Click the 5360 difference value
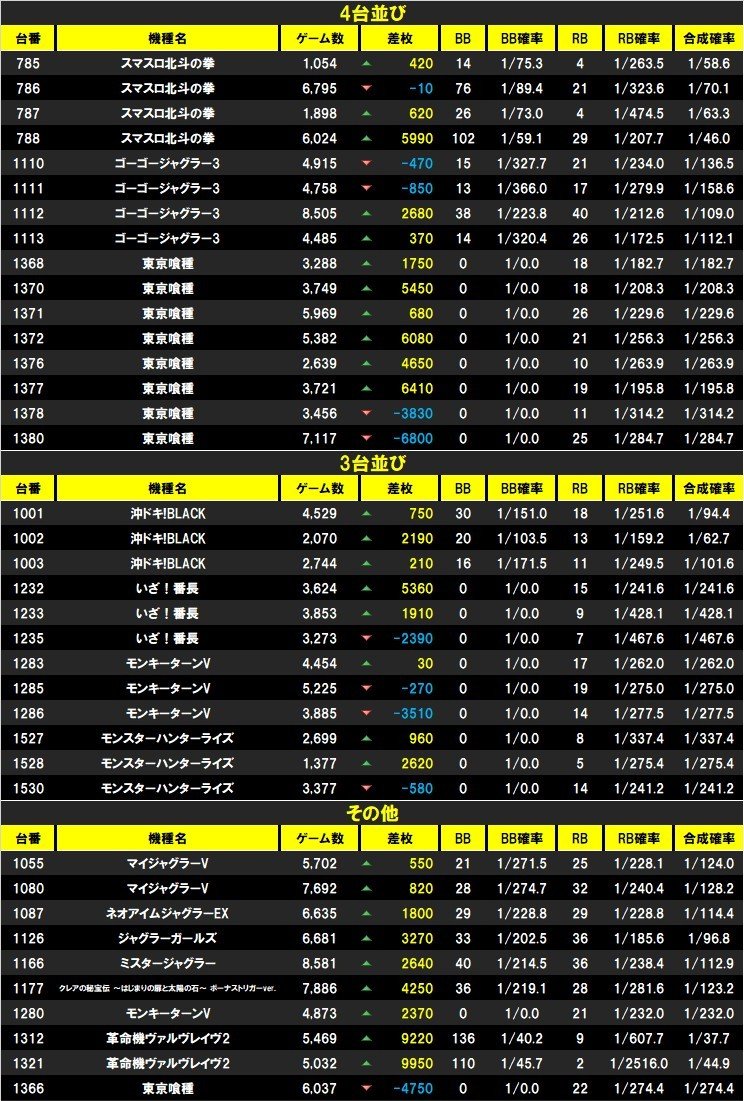744x1101 pixels. tap(417, 588)
